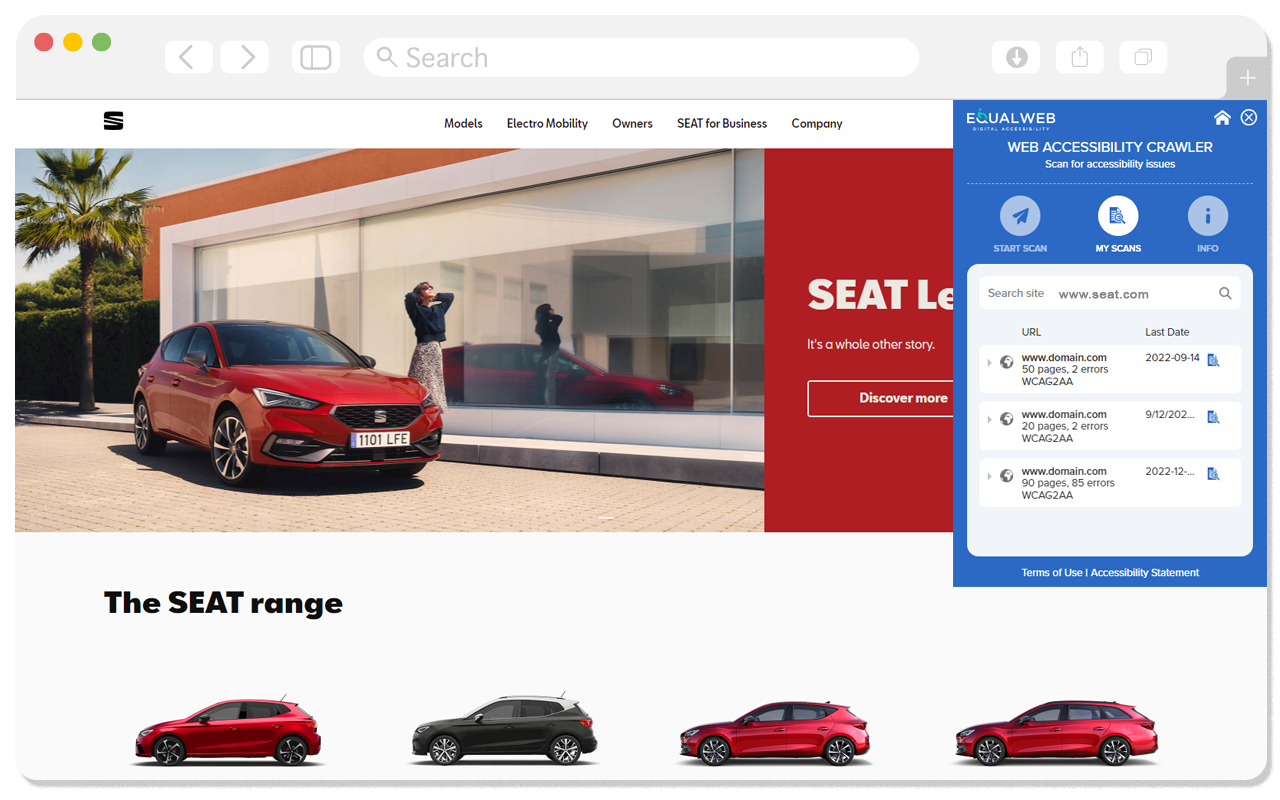Open the Accessibility Statement link

[1145, 573]
